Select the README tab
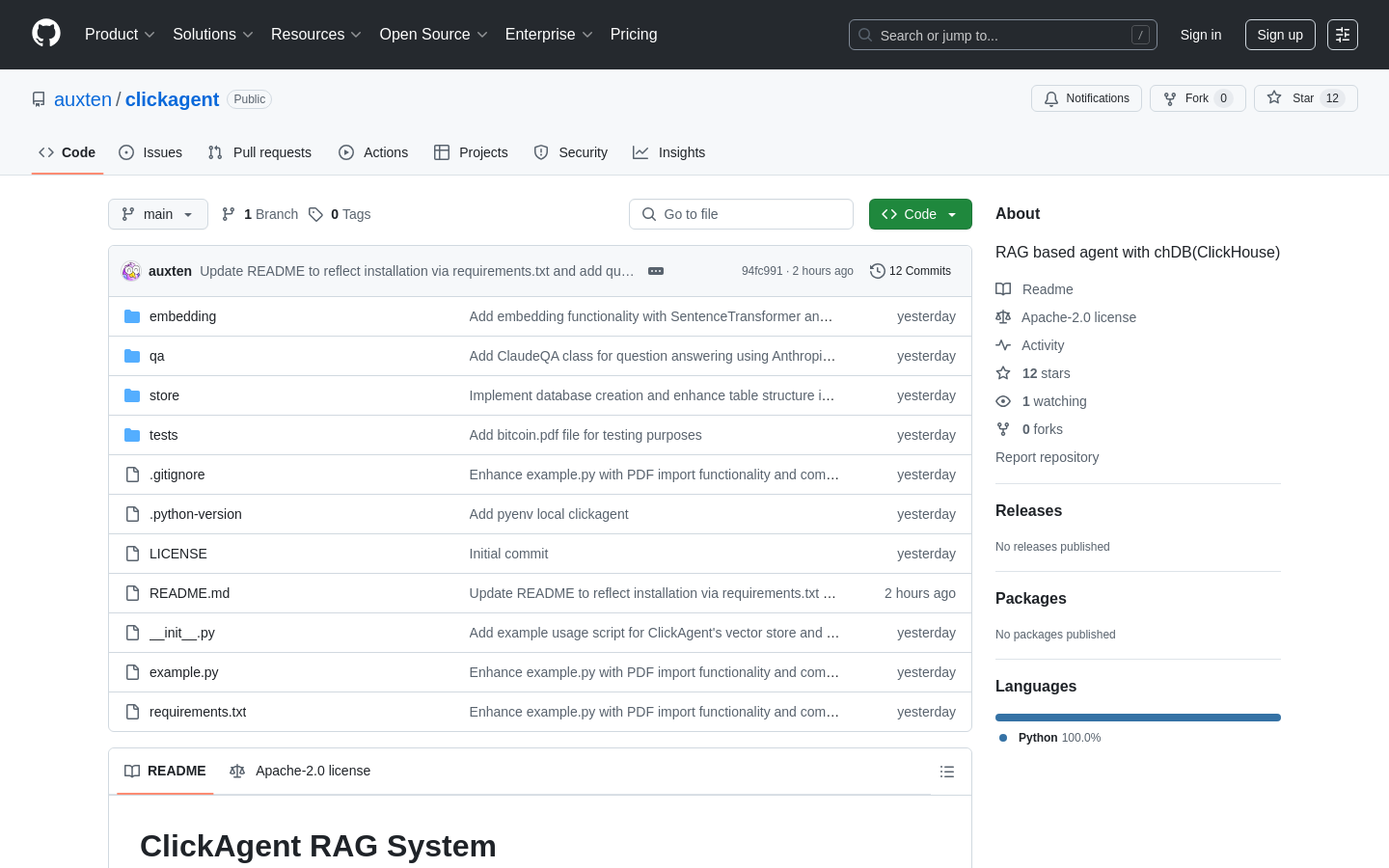The height and width of the screenshot is (868, 1389). [x=165, y=771]
